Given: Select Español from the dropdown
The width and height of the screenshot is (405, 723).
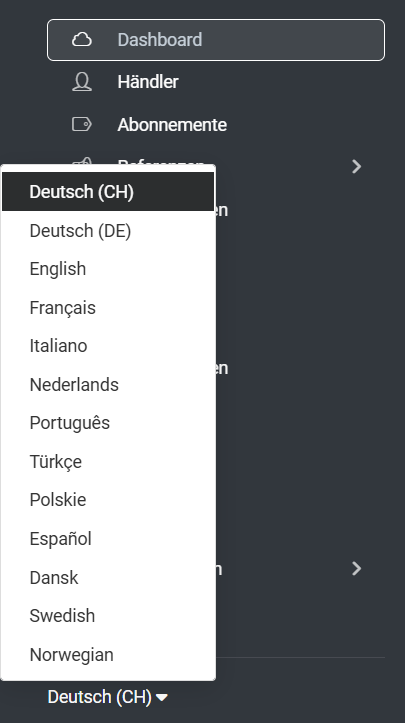Looking at the screenshot, I should [x=108, y=539].
